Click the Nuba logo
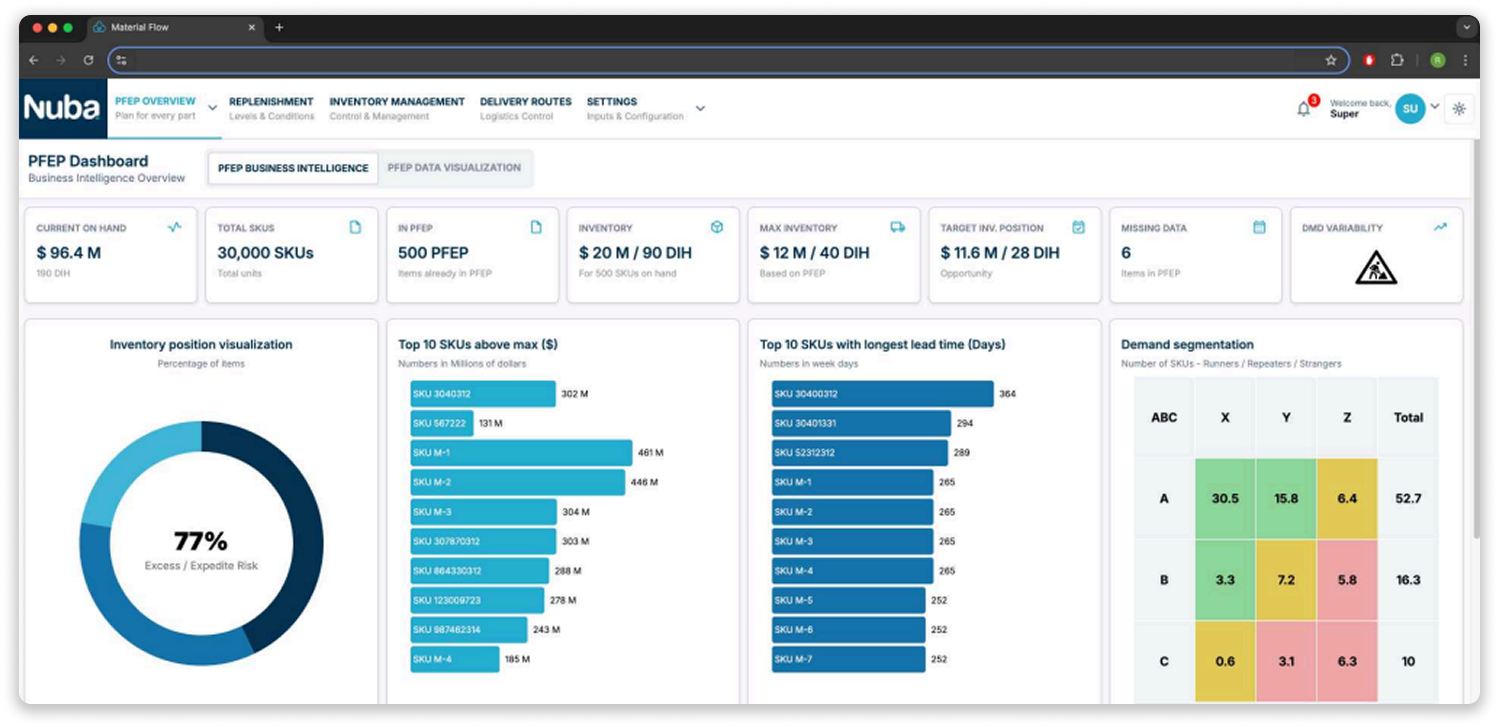The width and height of the screenshot is (1499, 727). pos(62,108)
